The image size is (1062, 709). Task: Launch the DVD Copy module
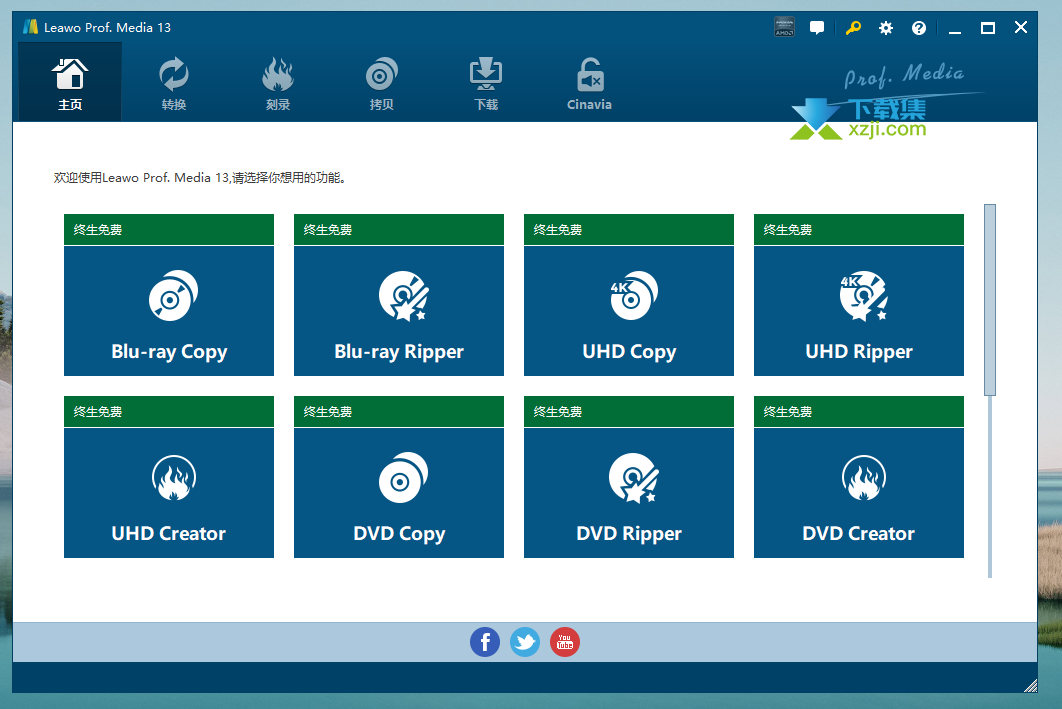coord(399,492)
